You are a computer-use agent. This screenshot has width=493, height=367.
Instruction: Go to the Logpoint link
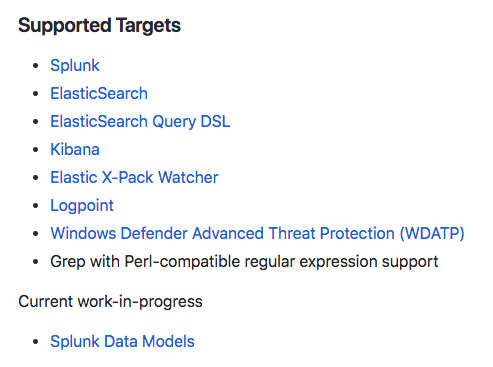point(82,206)
